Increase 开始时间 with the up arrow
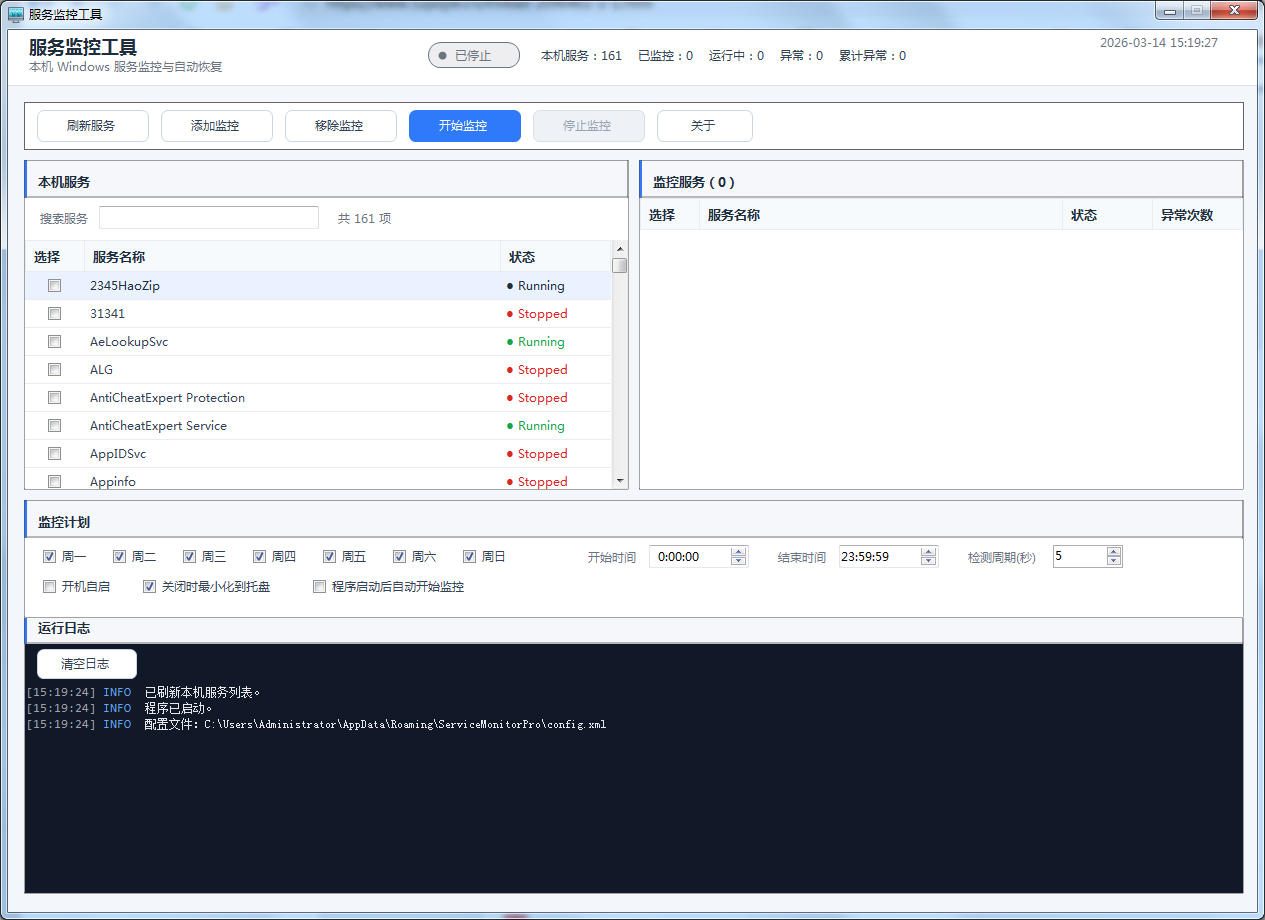1265x920 pixels. click(x=739, y=552)
